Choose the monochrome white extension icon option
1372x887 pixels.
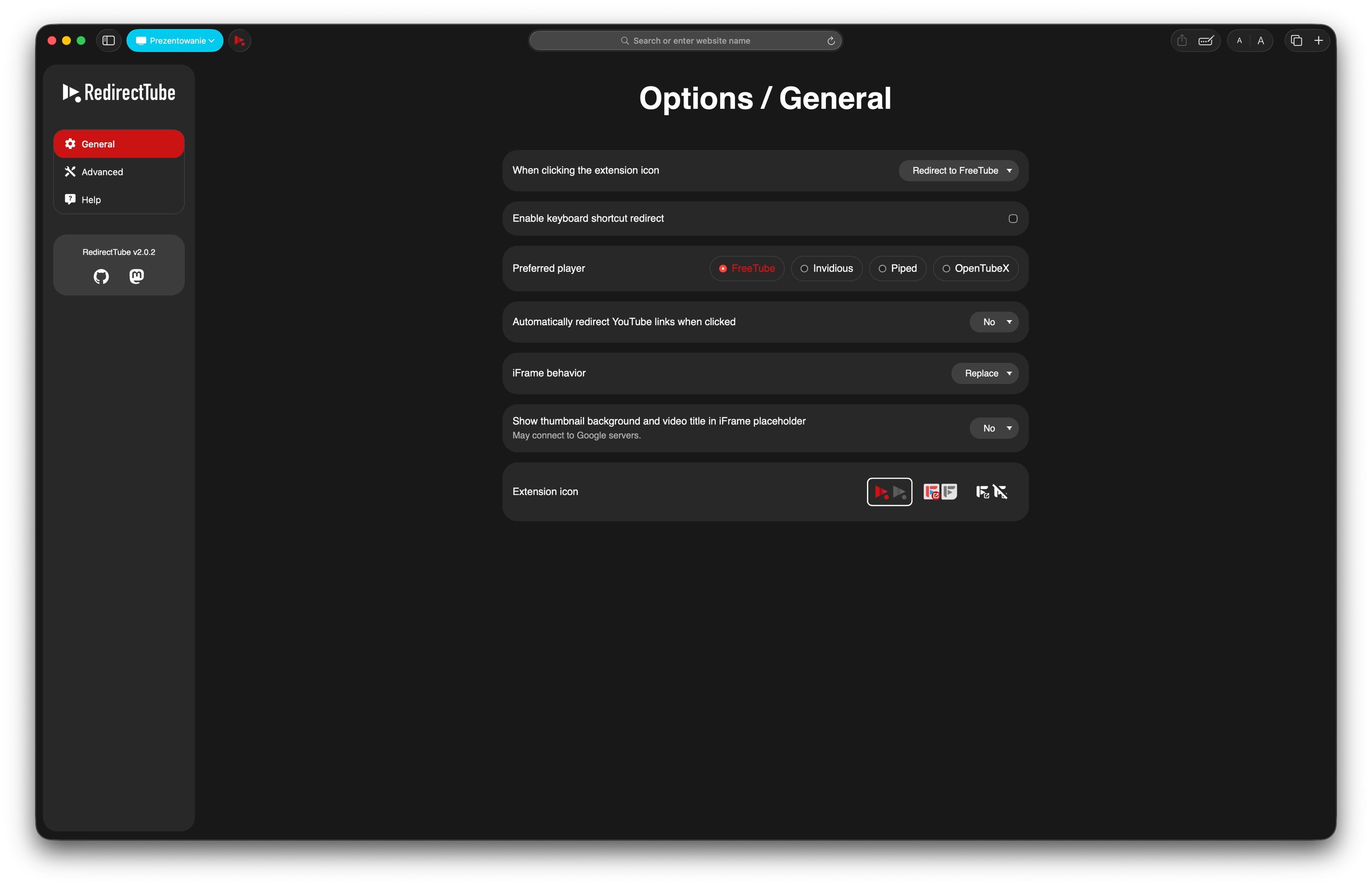click(x=991, y=491)
